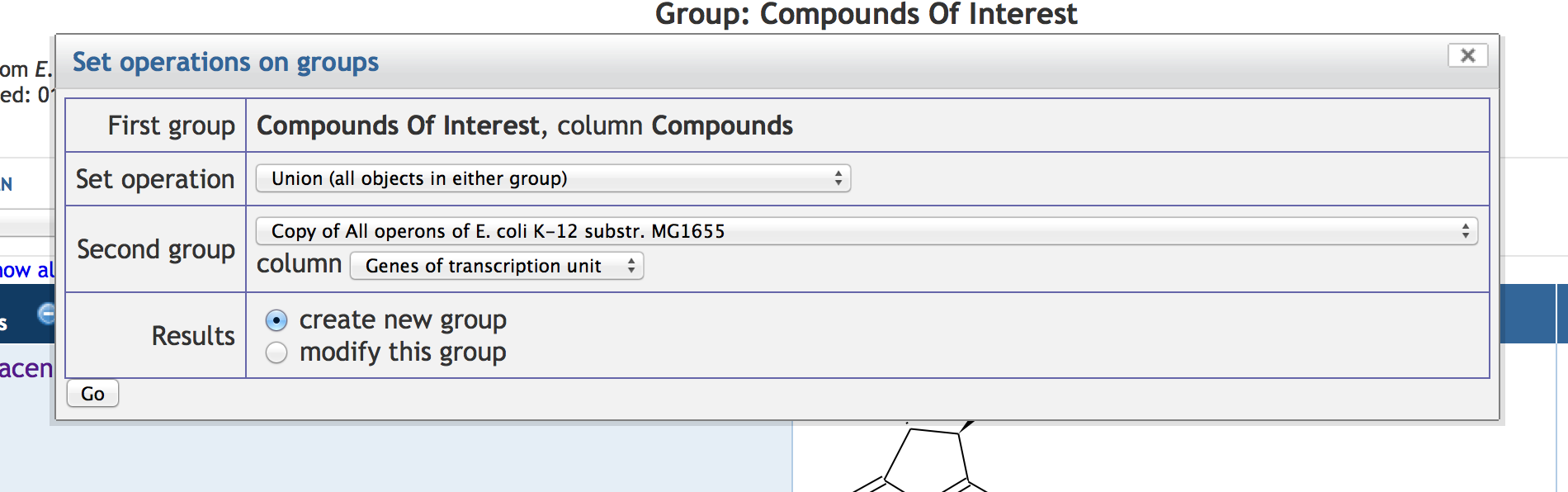Click arrows on column dropdown

point(631,266)
